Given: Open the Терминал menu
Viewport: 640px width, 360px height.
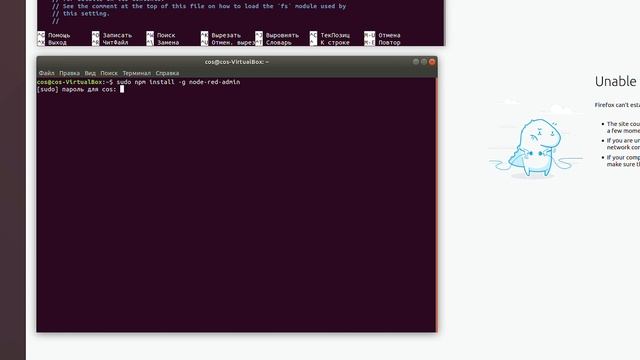Looking at the screenshot, I should pos(137,73).
